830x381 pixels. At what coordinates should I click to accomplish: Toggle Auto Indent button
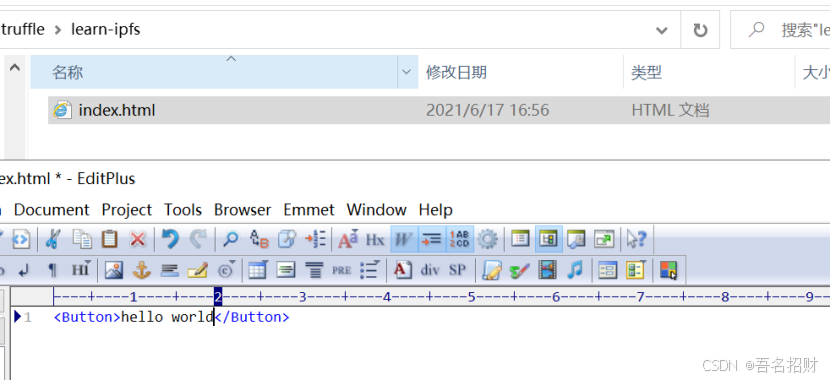431,240
